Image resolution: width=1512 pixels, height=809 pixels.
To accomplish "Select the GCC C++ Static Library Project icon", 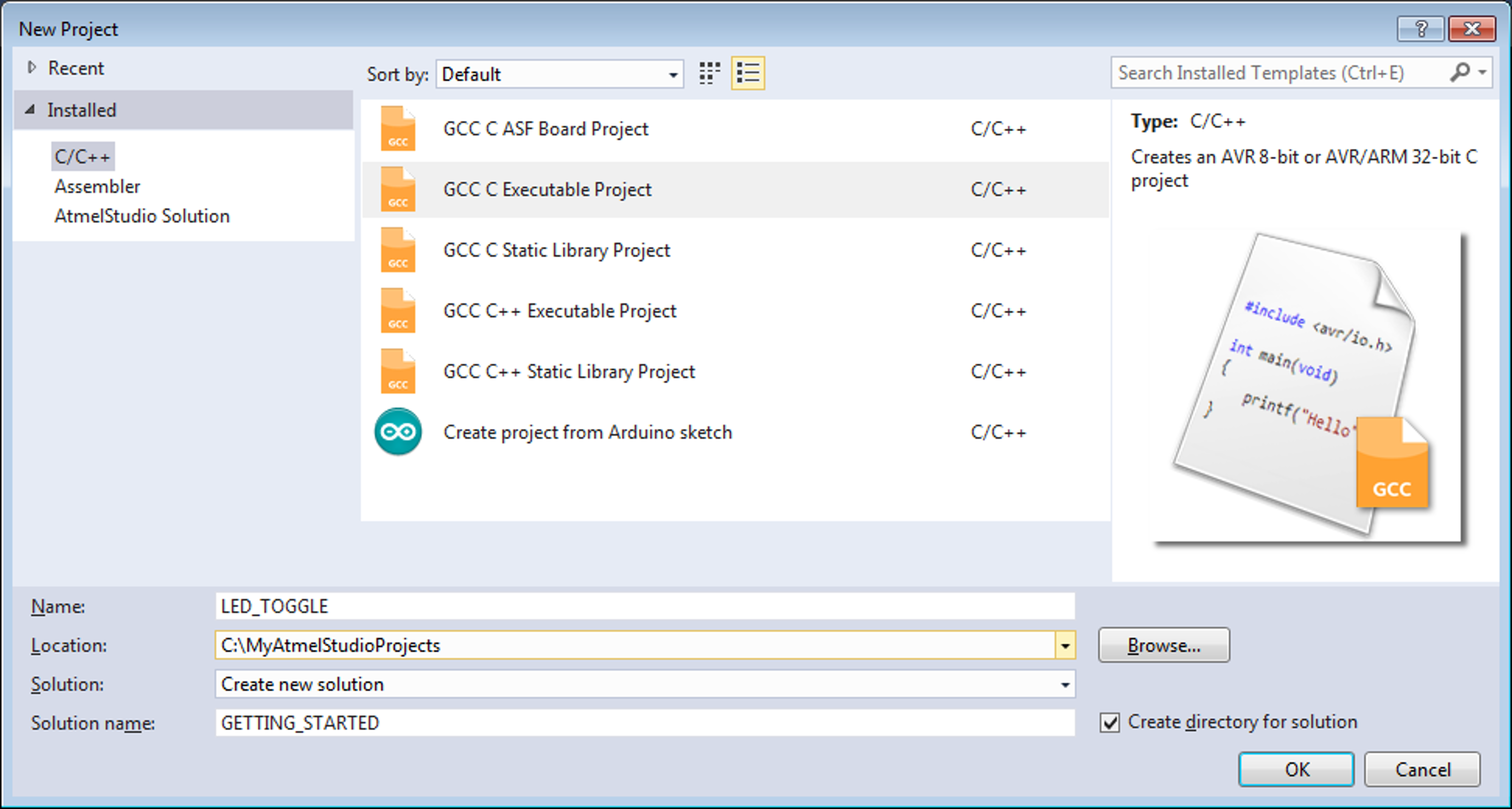I will (x=398, y=371).
